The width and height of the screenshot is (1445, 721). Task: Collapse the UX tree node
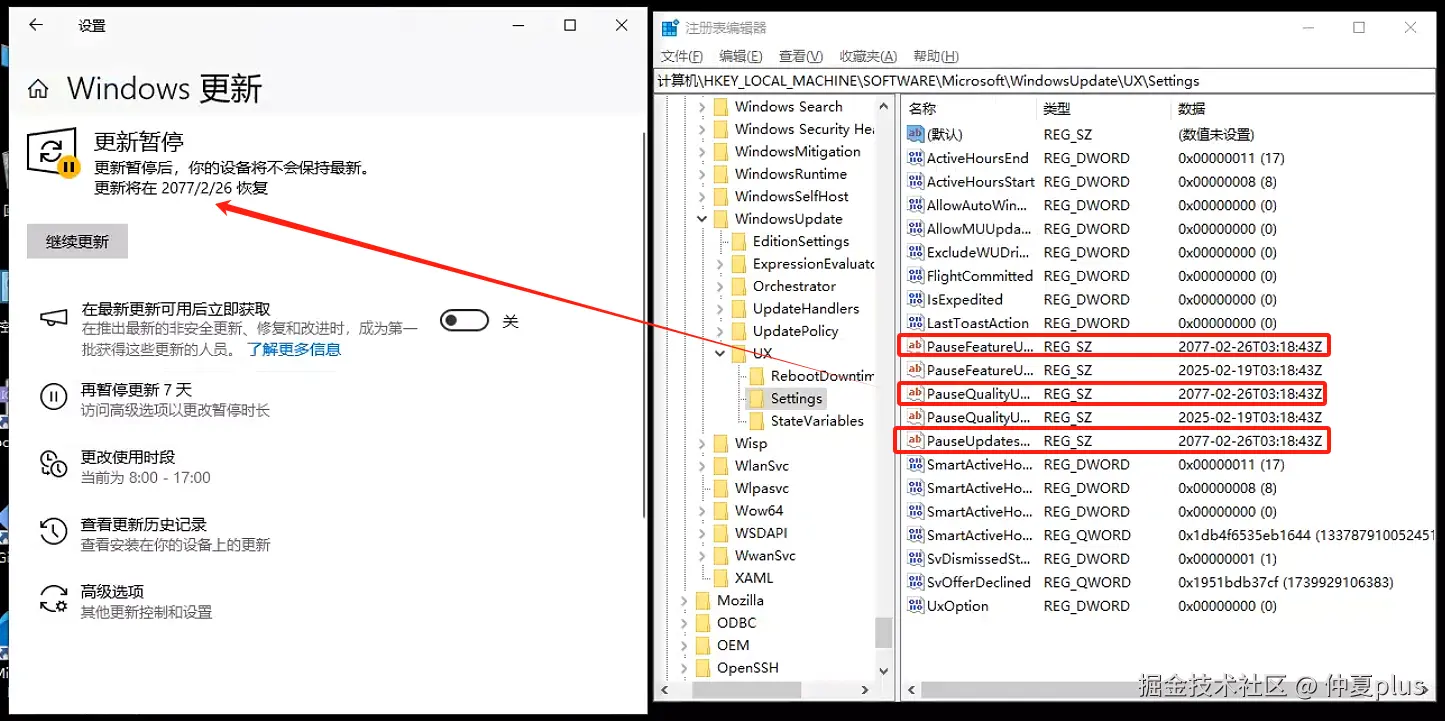(721, 353)
